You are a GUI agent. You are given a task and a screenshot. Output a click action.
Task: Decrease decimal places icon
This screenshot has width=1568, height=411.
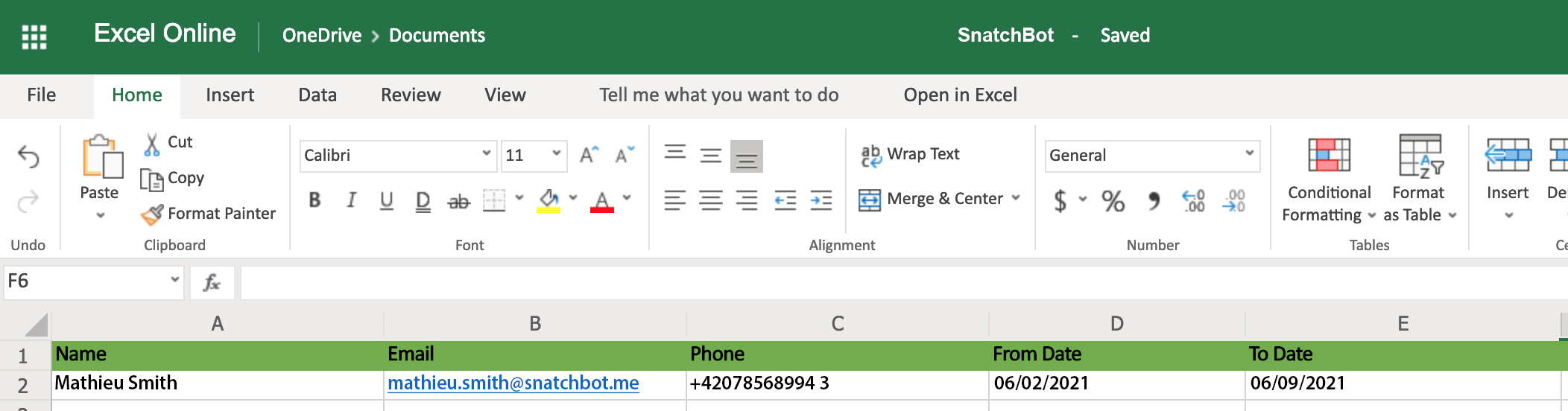pyautogui.click(x=1234, y=200)
